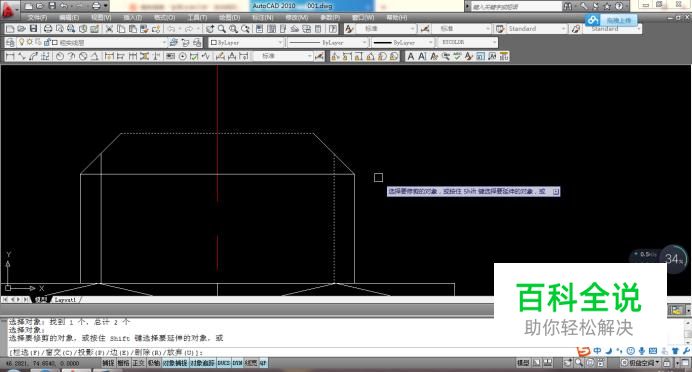Open the Layer Properties Manager icon
This screenshot has width=692, height=372.
10,42
